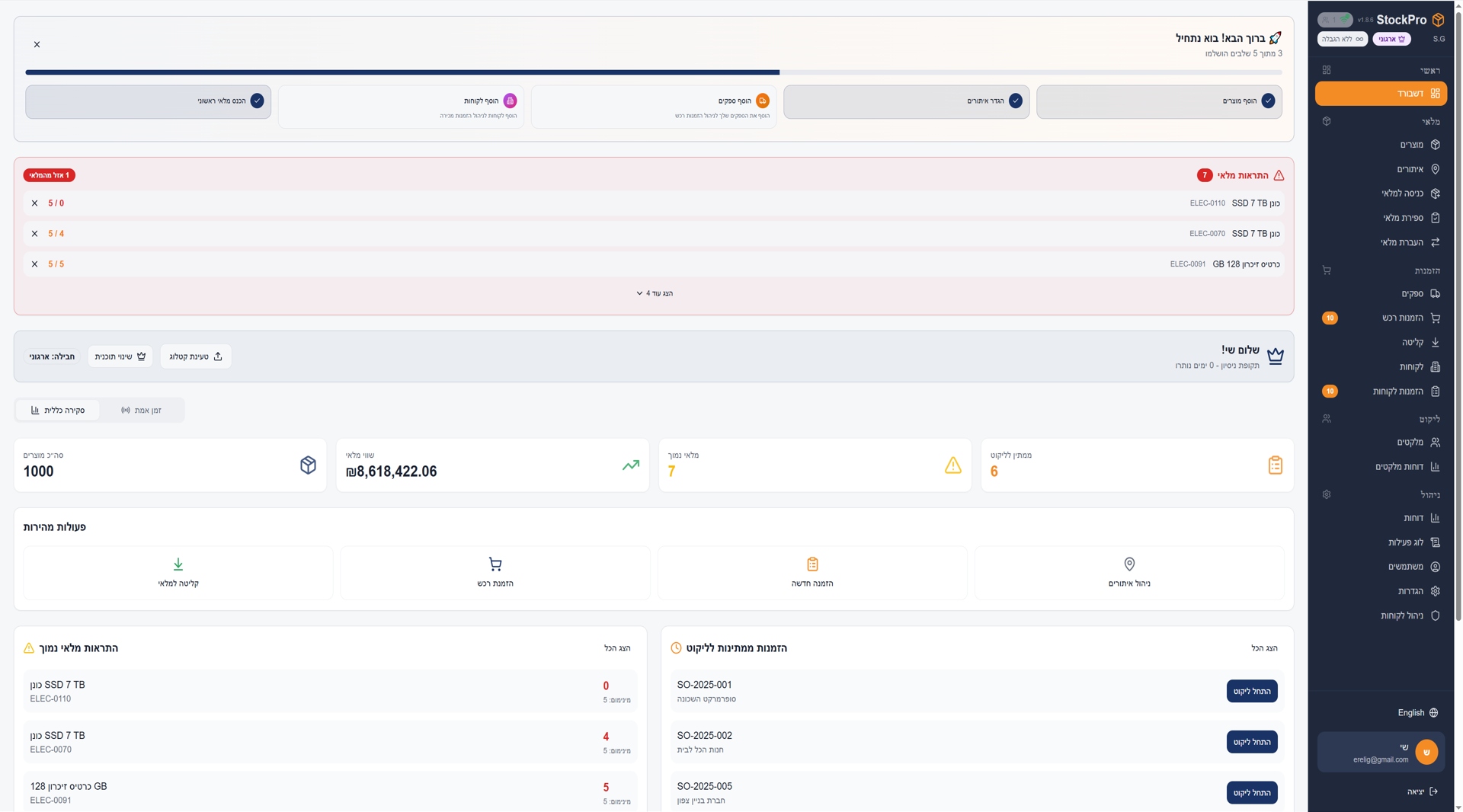This screenshot has height=812, width=1463.
Task: Expand הצג עוד 4 stock alerts
Action: pos(654,293)
